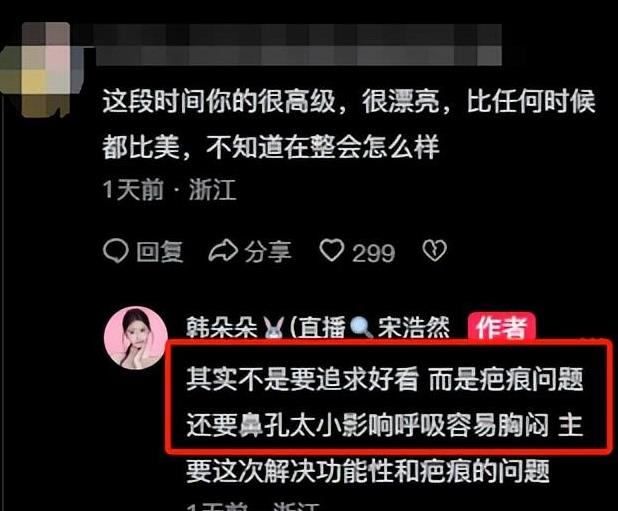The width and height of the screenshot is (618, 511).
Task: Click the username 韩朵朵
Action: (222, 327)
